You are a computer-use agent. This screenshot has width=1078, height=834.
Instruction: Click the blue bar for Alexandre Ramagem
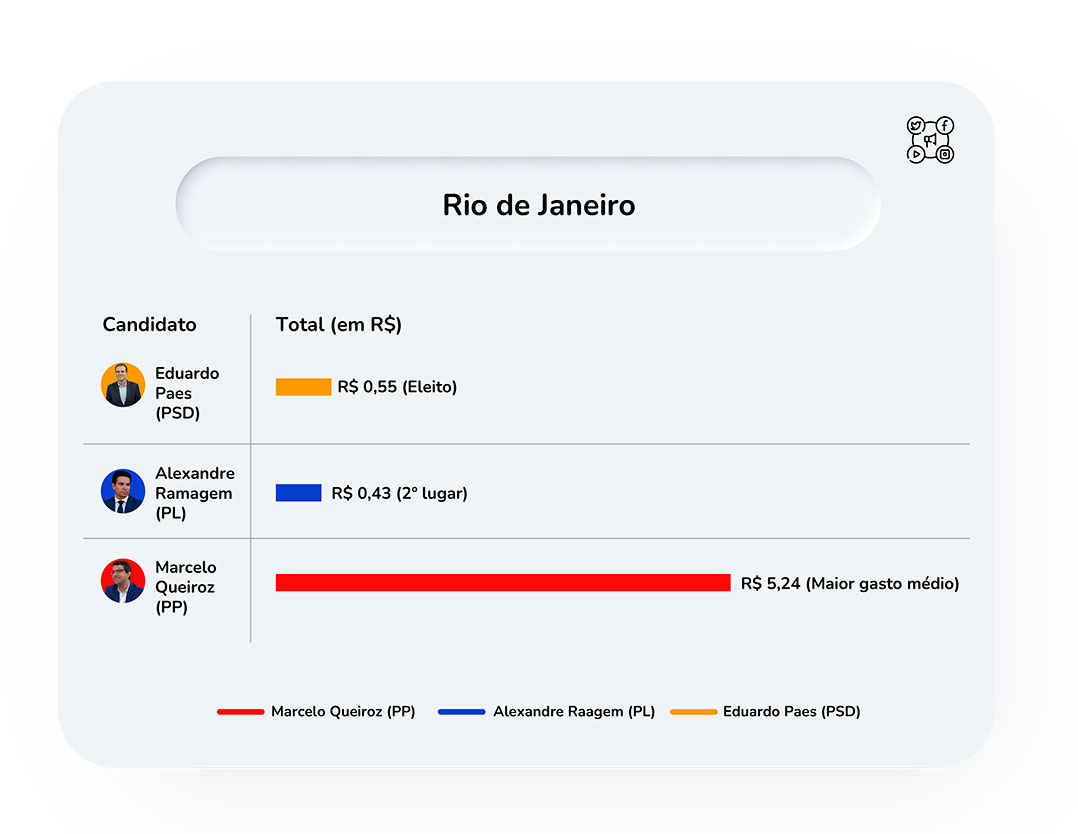[x=298, y=493]
